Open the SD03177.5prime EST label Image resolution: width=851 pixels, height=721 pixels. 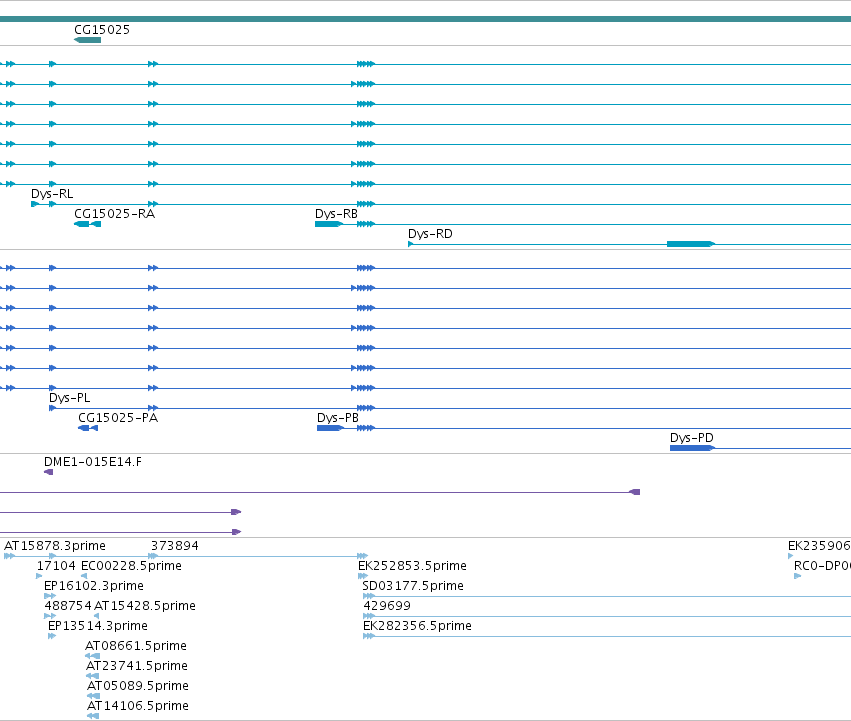pyautogui.click(x=413, y=586)
